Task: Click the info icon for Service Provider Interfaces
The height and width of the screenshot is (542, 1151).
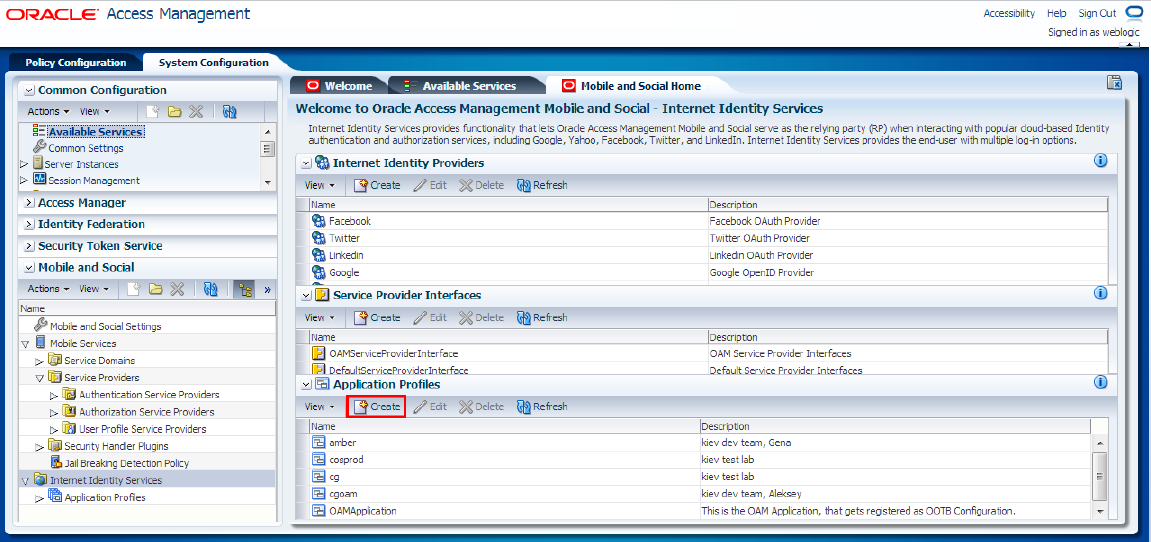Action: [1100, 292]
